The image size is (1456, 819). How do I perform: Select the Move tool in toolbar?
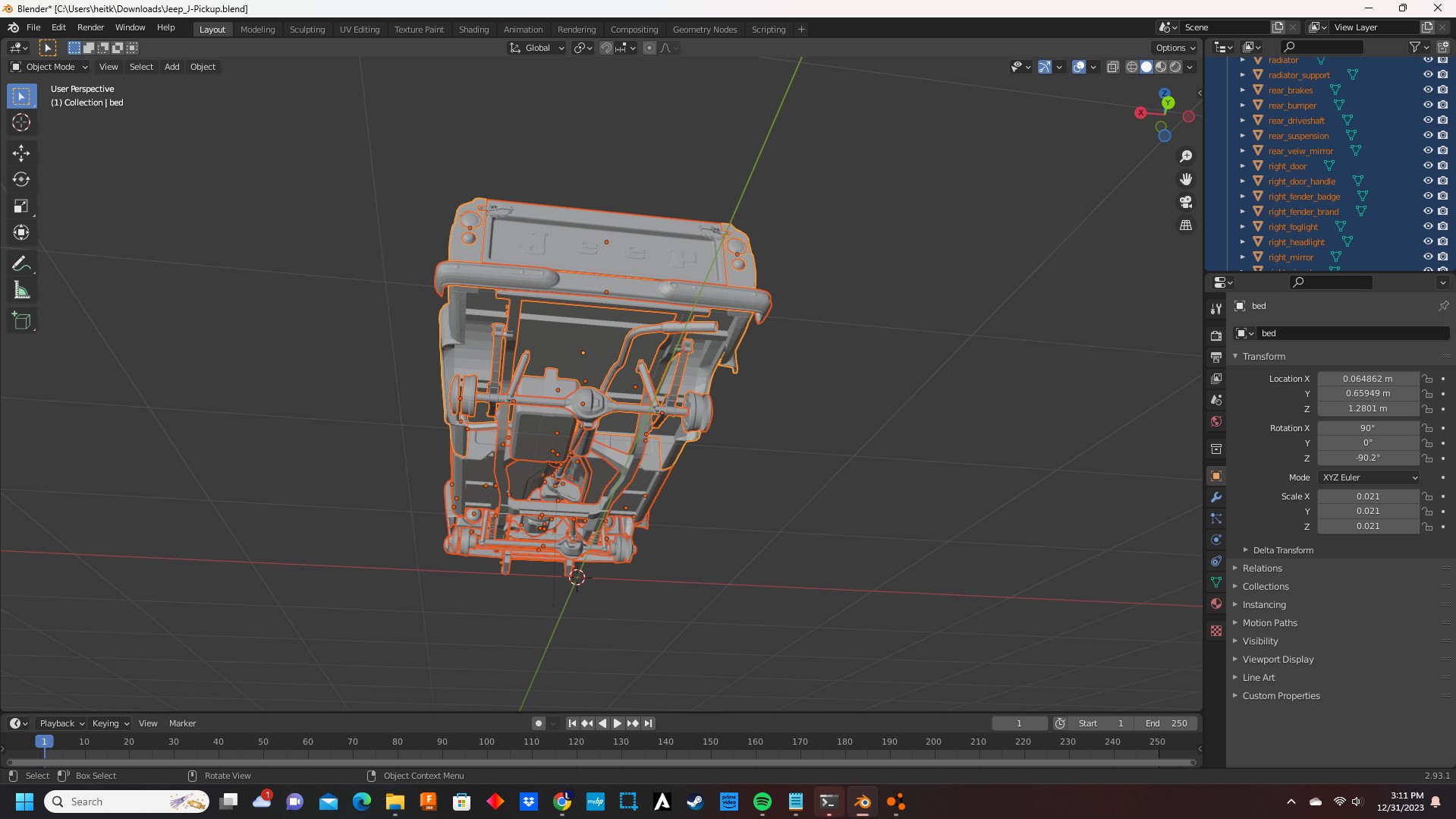point(21,153)
